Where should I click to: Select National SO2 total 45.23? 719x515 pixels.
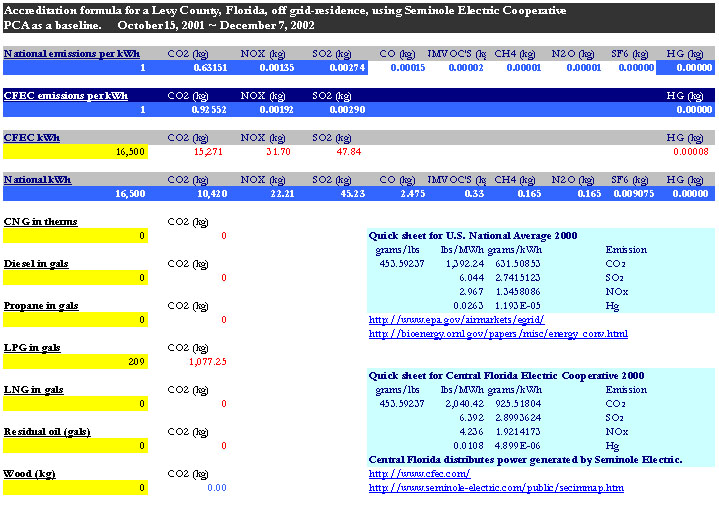[x=353, y=194]
